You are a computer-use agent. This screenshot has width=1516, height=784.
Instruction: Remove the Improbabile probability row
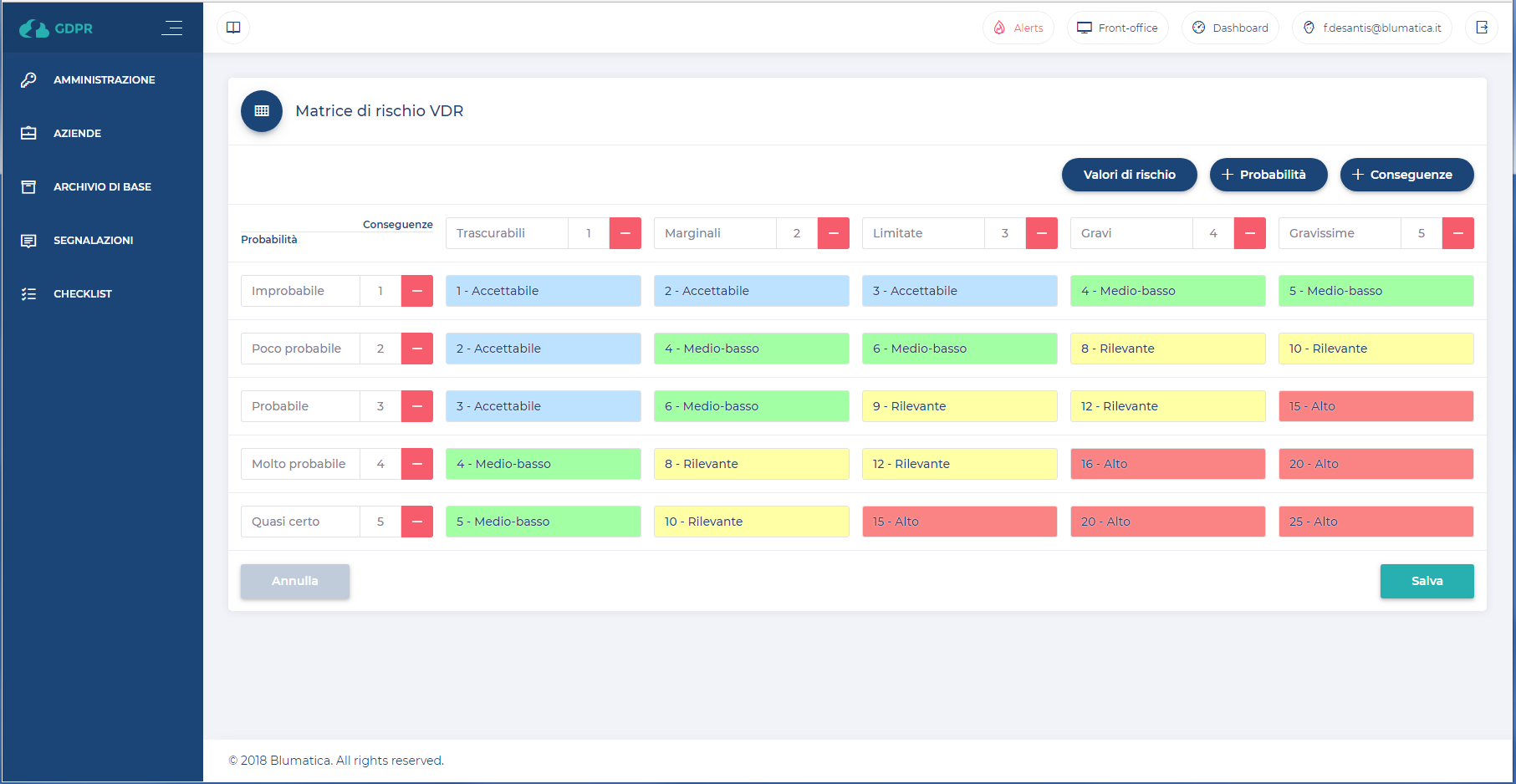416,291
